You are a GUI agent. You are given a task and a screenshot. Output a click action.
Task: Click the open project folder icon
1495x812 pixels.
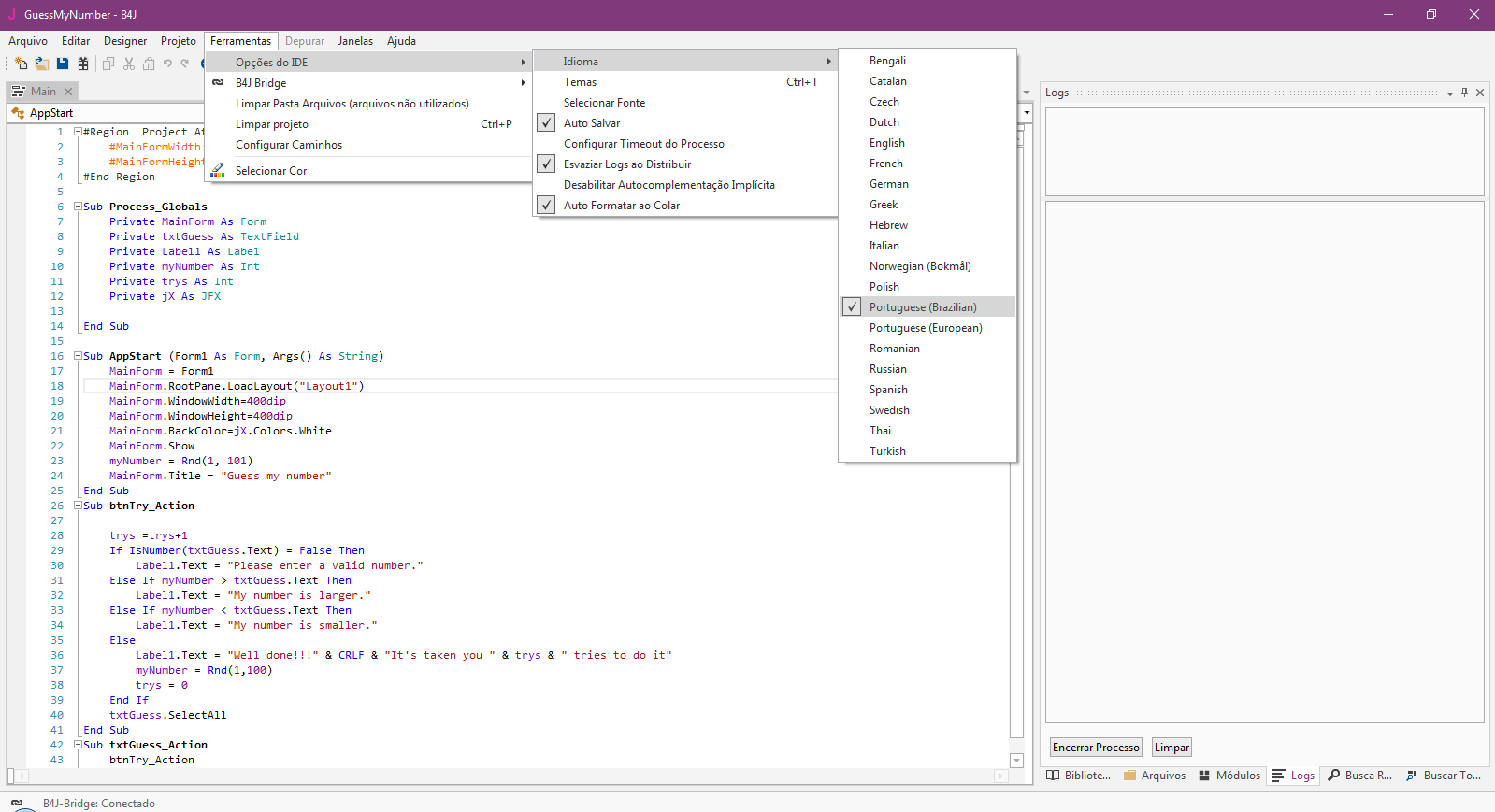(42, 64)
